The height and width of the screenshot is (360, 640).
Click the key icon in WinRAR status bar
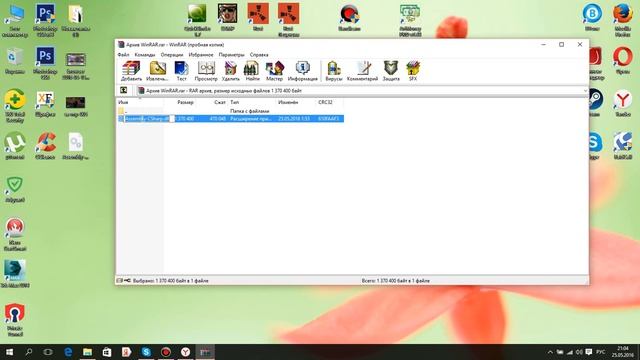[127, 281]
